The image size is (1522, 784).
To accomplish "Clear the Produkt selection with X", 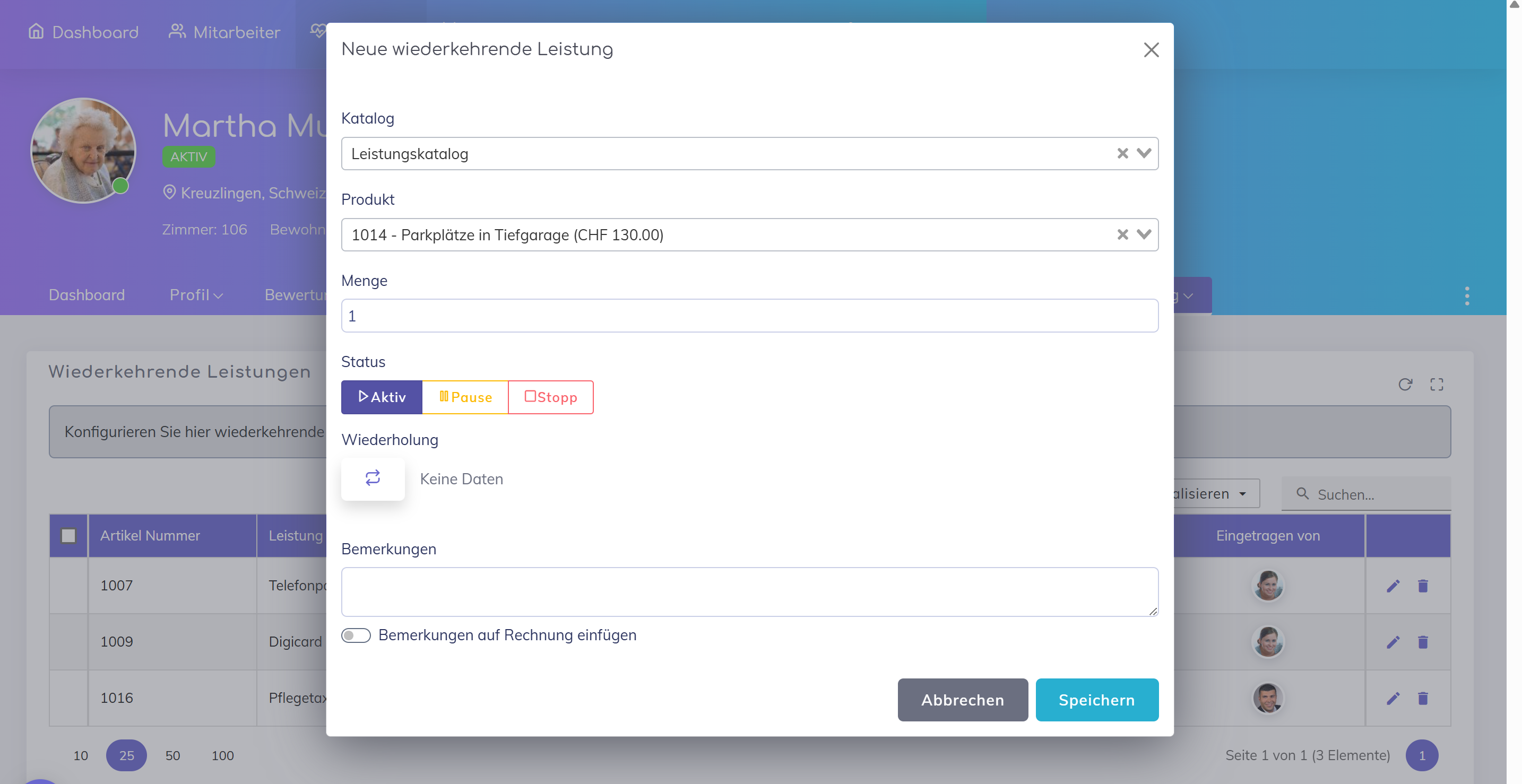I will [x=1122, y=235].
